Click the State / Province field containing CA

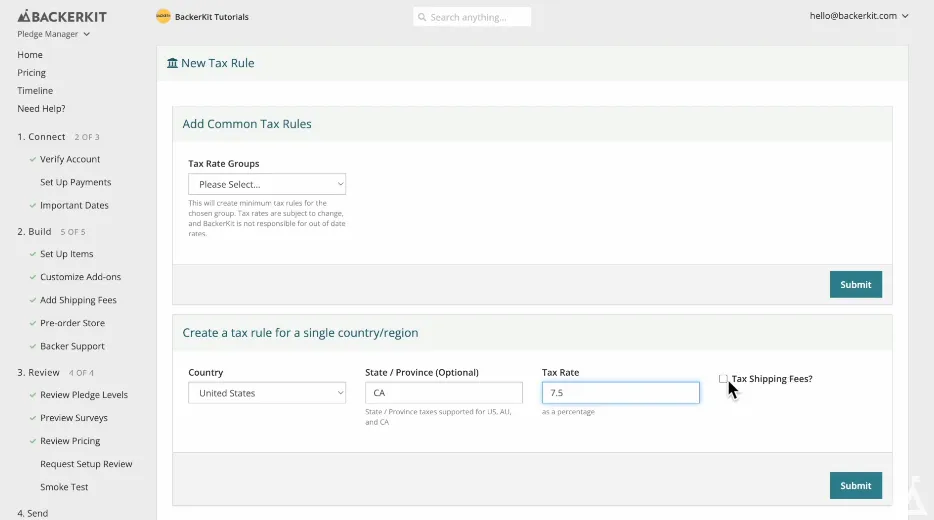[444, 393]
